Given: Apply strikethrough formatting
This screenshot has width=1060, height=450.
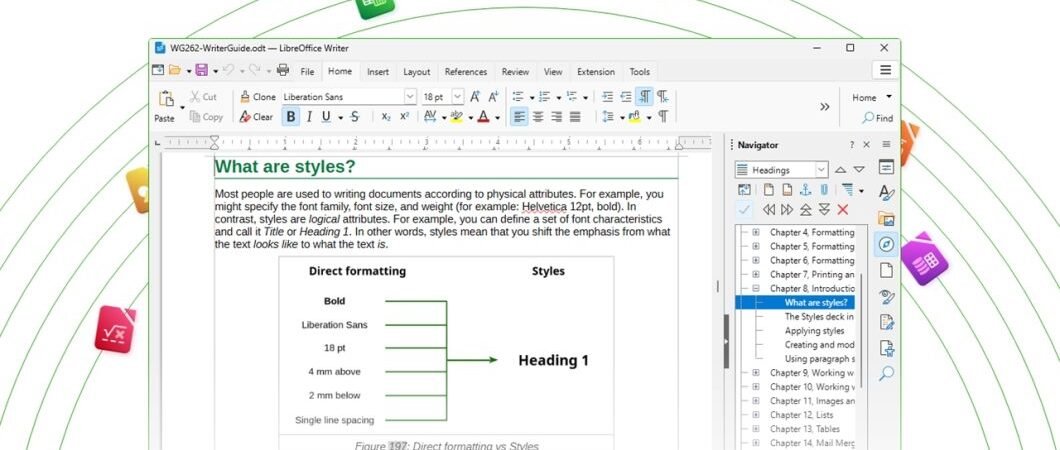Looking at the screenshot, I should (x=355, y=117).
